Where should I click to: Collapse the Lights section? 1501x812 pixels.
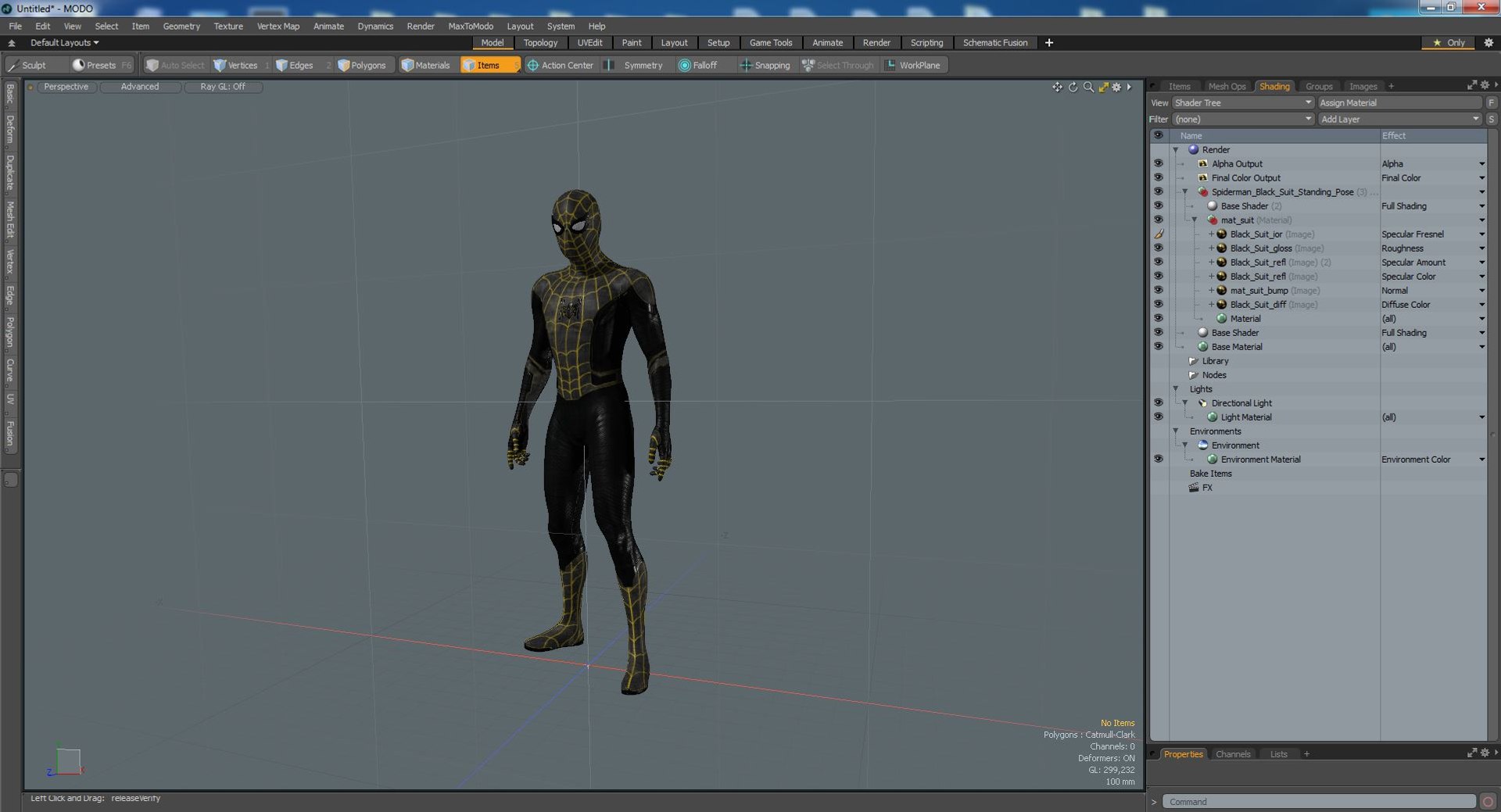1175,389
